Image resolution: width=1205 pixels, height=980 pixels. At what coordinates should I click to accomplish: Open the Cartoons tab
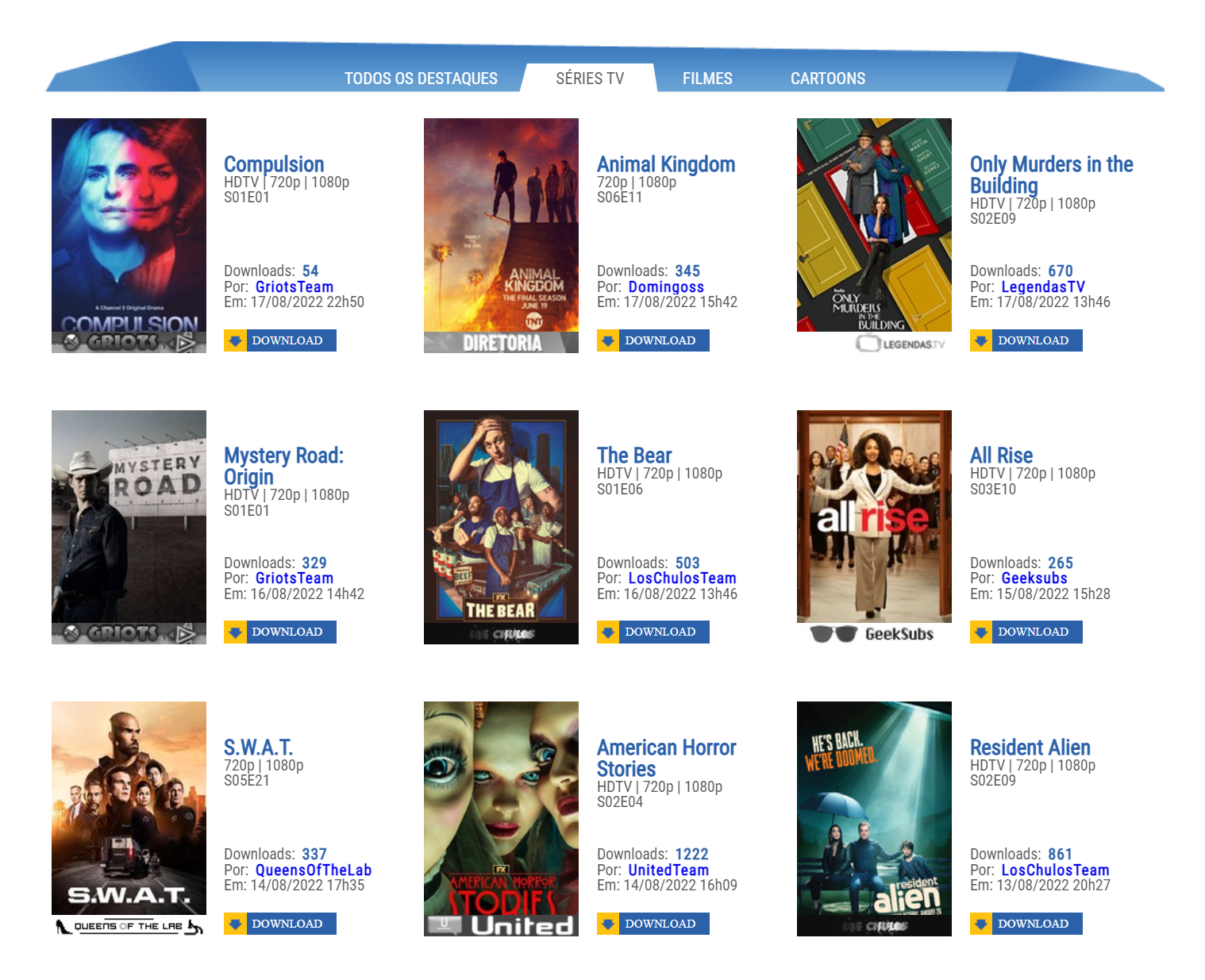[x=828, y=79]
